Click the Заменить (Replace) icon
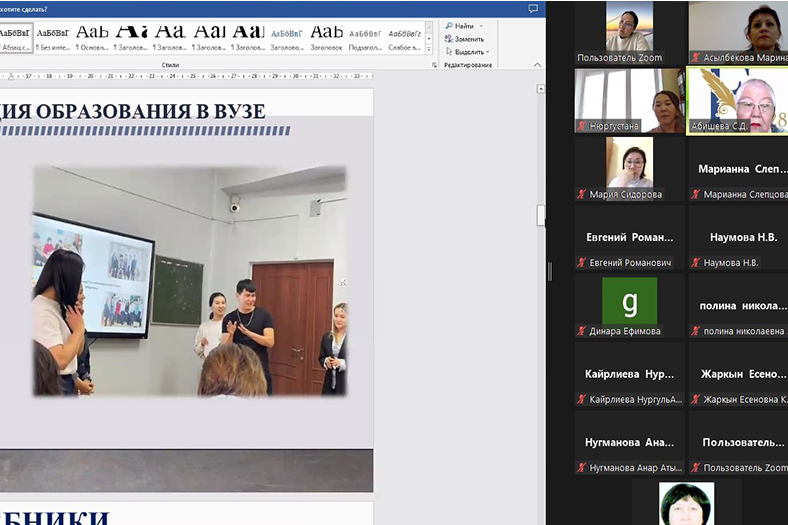Screen dimensions: 788x525 click(448, 39)
